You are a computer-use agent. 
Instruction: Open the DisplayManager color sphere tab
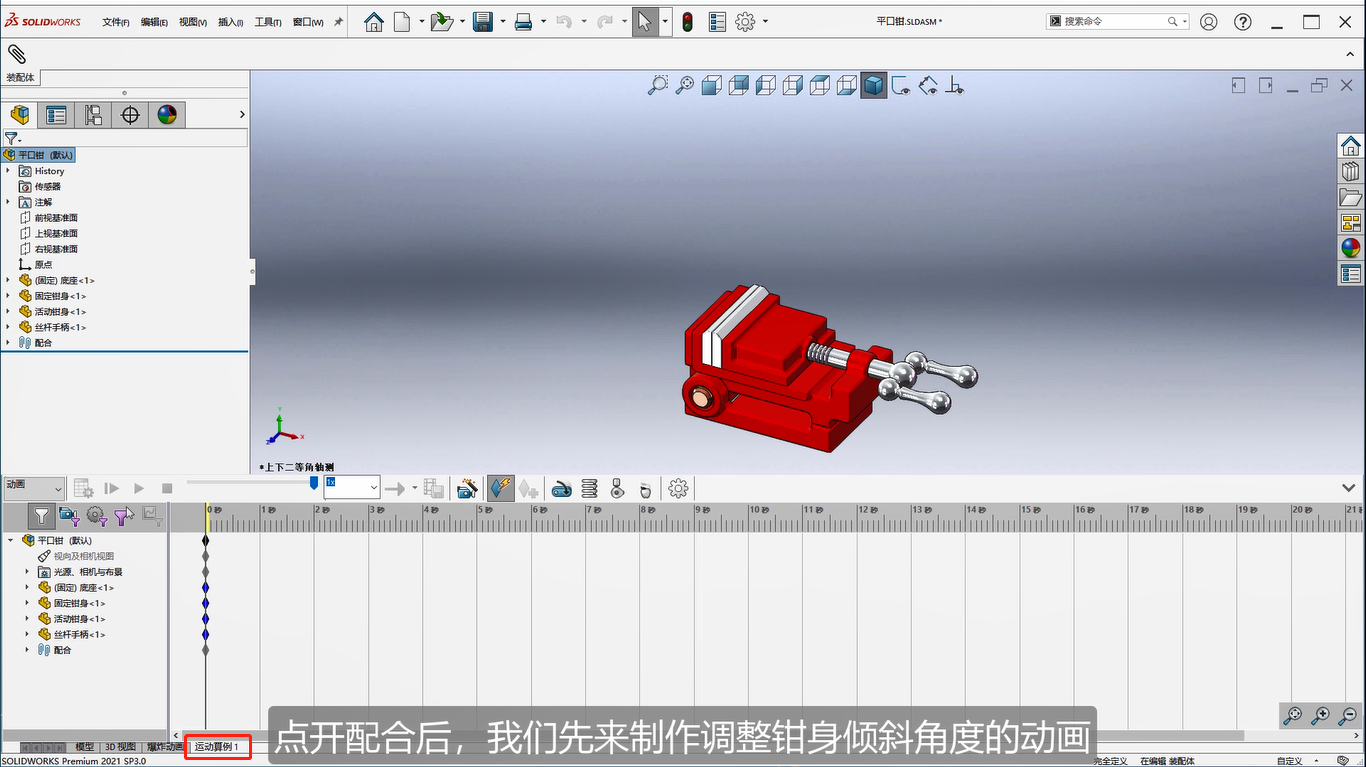167,115
